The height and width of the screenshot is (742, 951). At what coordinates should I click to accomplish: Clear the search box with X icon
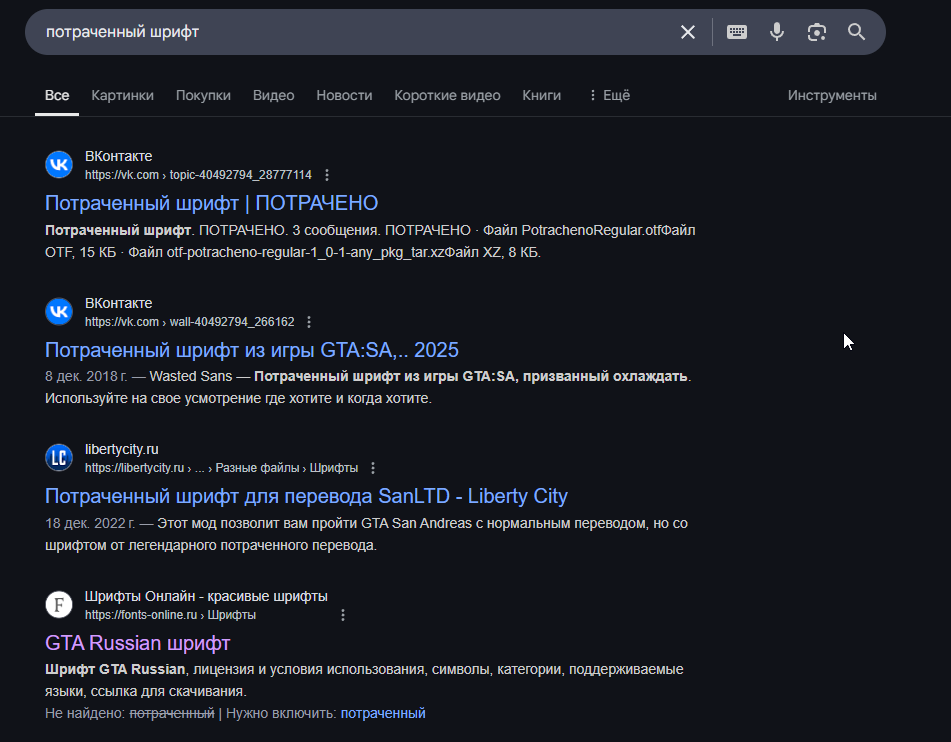click(x=688, y=32)
